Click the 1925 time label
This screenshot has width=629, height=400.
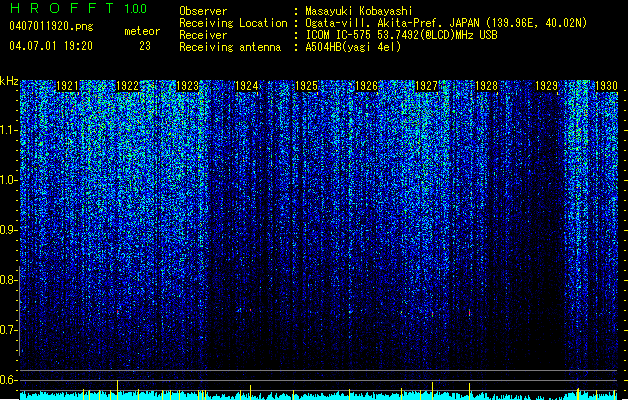coord(306,86)
